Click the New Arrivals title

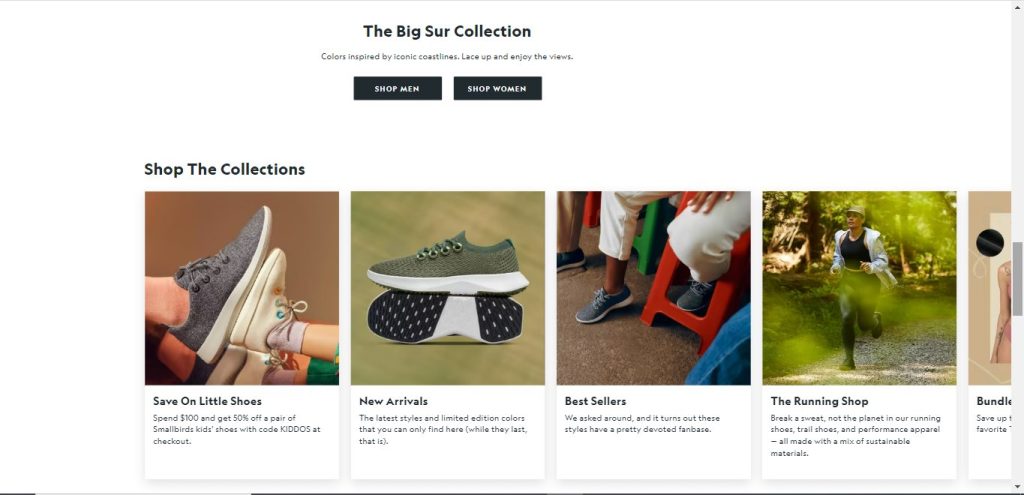[393, 401]
